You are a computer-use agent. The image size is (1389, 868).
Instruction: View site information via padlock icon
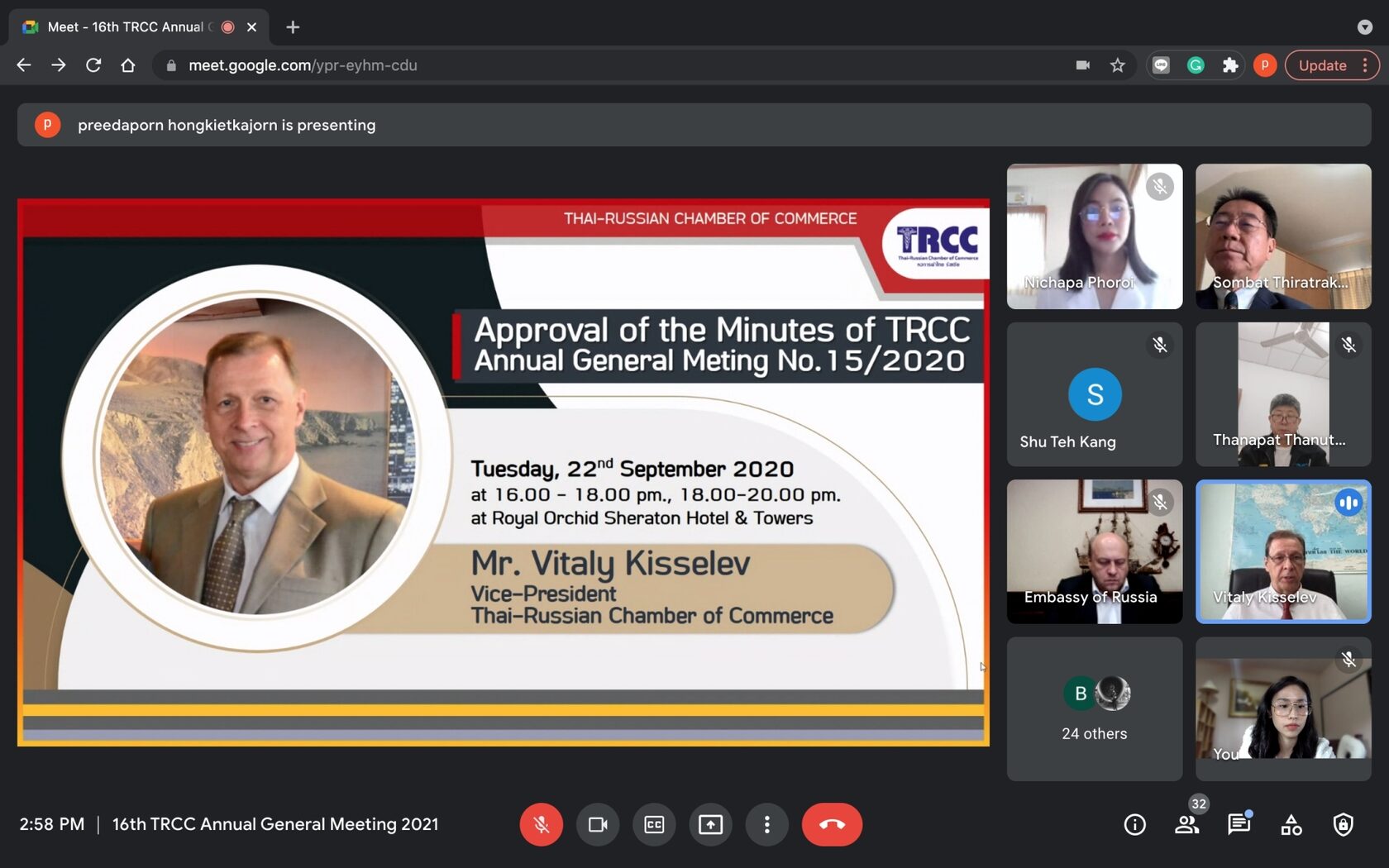[171, 65]
